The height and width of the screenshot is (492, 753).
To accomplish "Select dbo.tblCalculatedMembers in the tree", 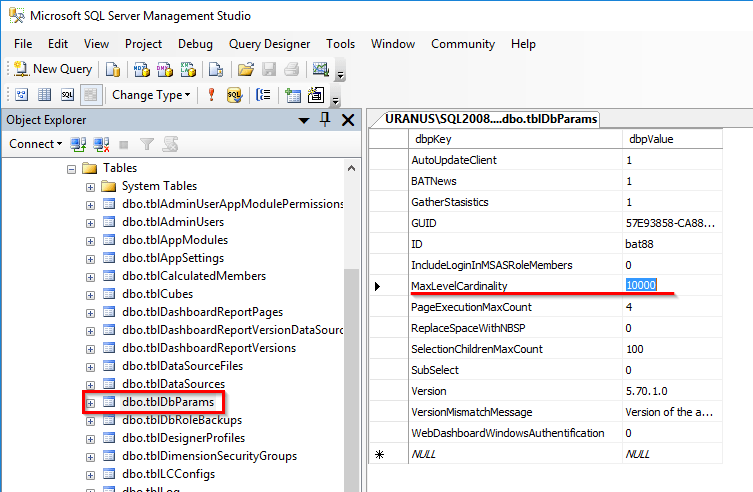I will click(x=194, y=276).
